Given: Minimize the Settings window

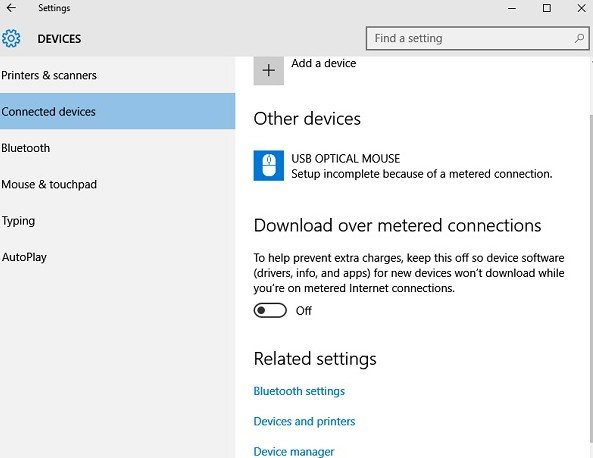Looking at the screenshot, I should coord(512,8).
